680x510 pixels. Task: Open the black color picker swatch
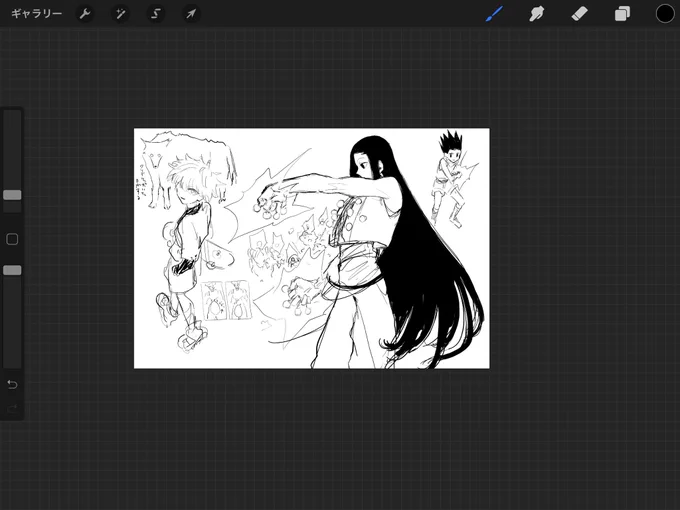point(665,14)
